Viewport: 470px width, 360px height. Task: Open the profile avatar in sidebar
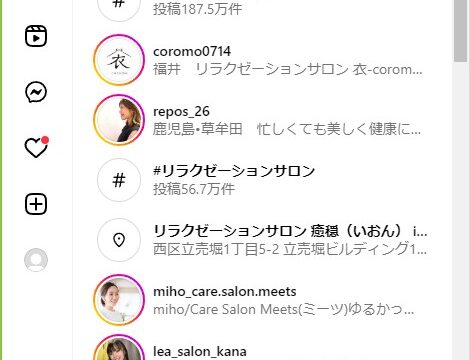[36, 260]
